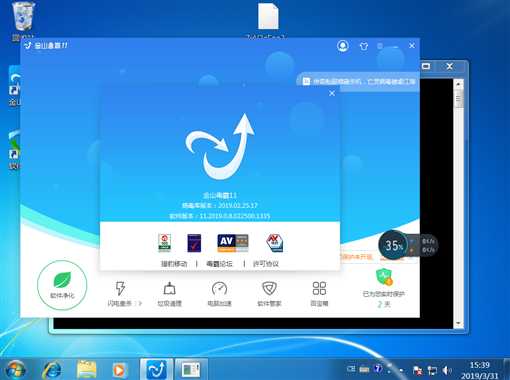Click the CH input language indicator
The height and width of the screenshot is (380, 510).
pyautogui.click(x=351, y=369)
